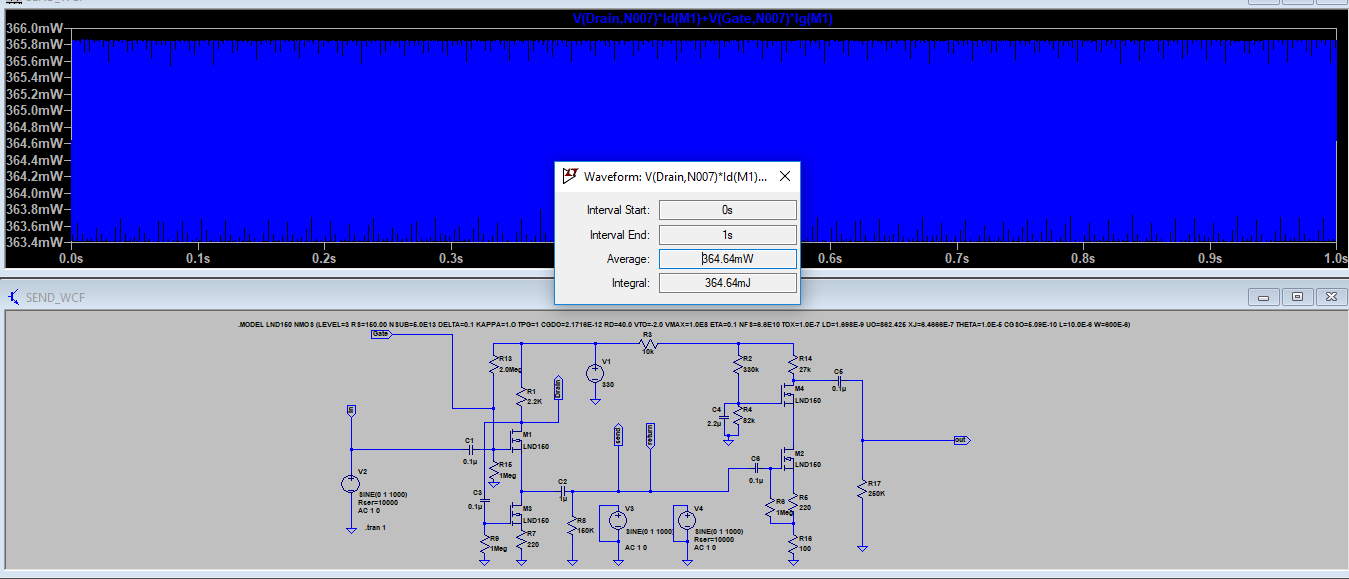This screenshot has height=579, width=1349.
Task: Close the Waveform dialog
Action: coord(784,176)
